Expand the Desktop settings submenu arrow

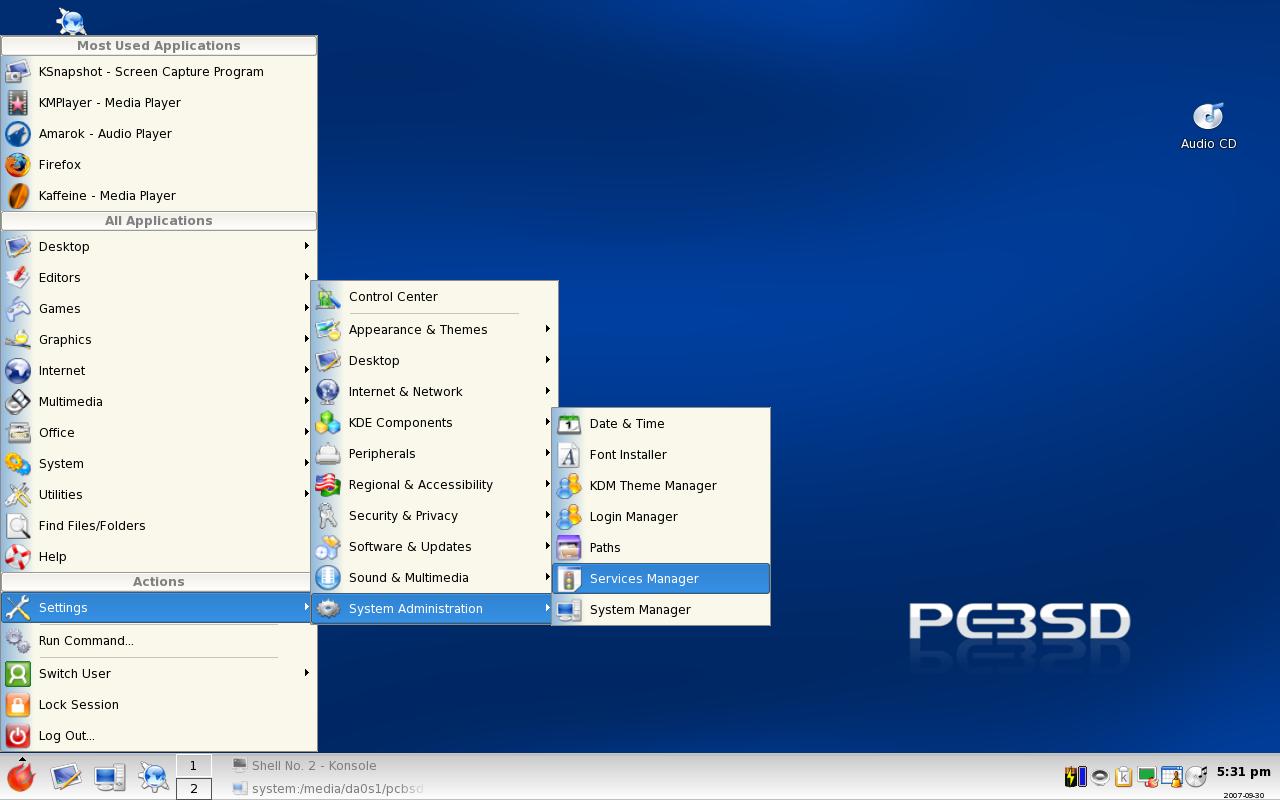click(547, 360)
